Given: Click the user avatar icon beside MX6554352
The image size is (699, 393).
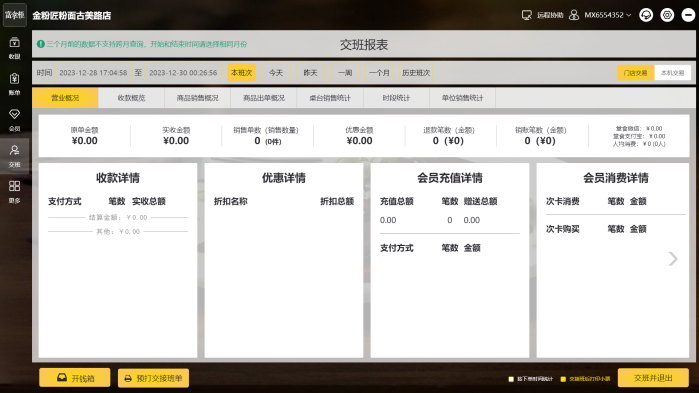Looking at the screenshot, I should [x=574, y=15].
